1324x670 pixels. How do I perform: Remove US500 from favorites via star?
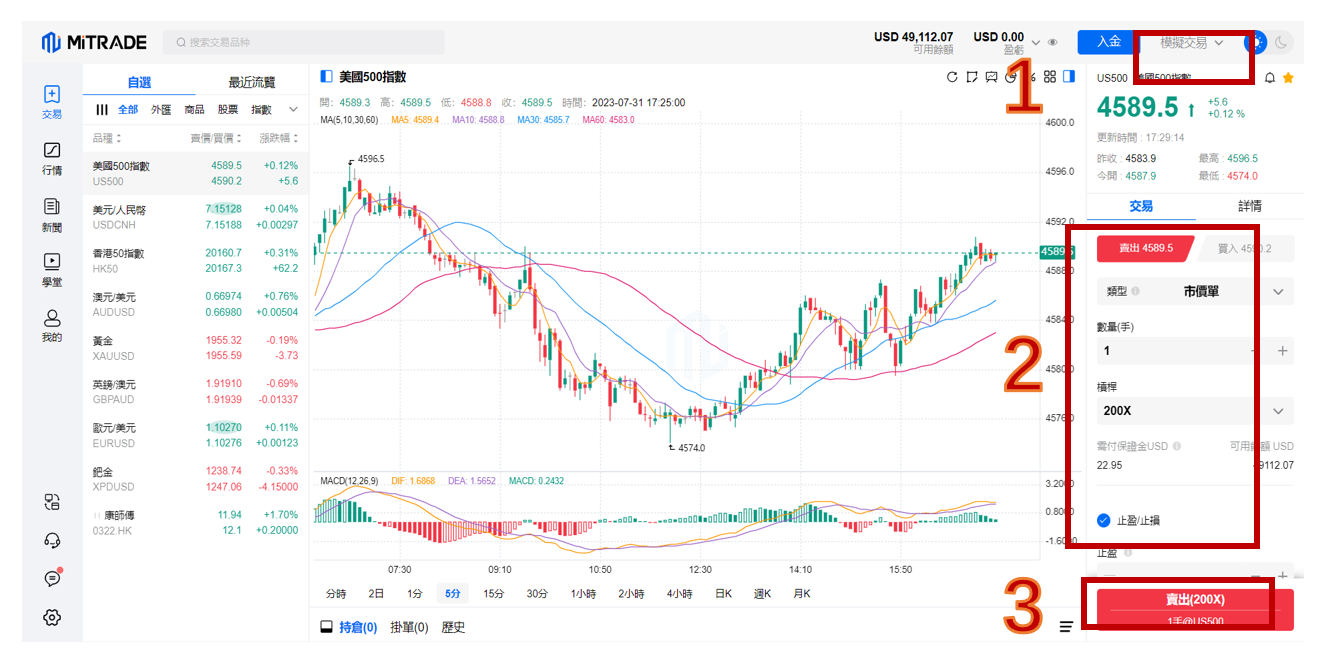1288,77
